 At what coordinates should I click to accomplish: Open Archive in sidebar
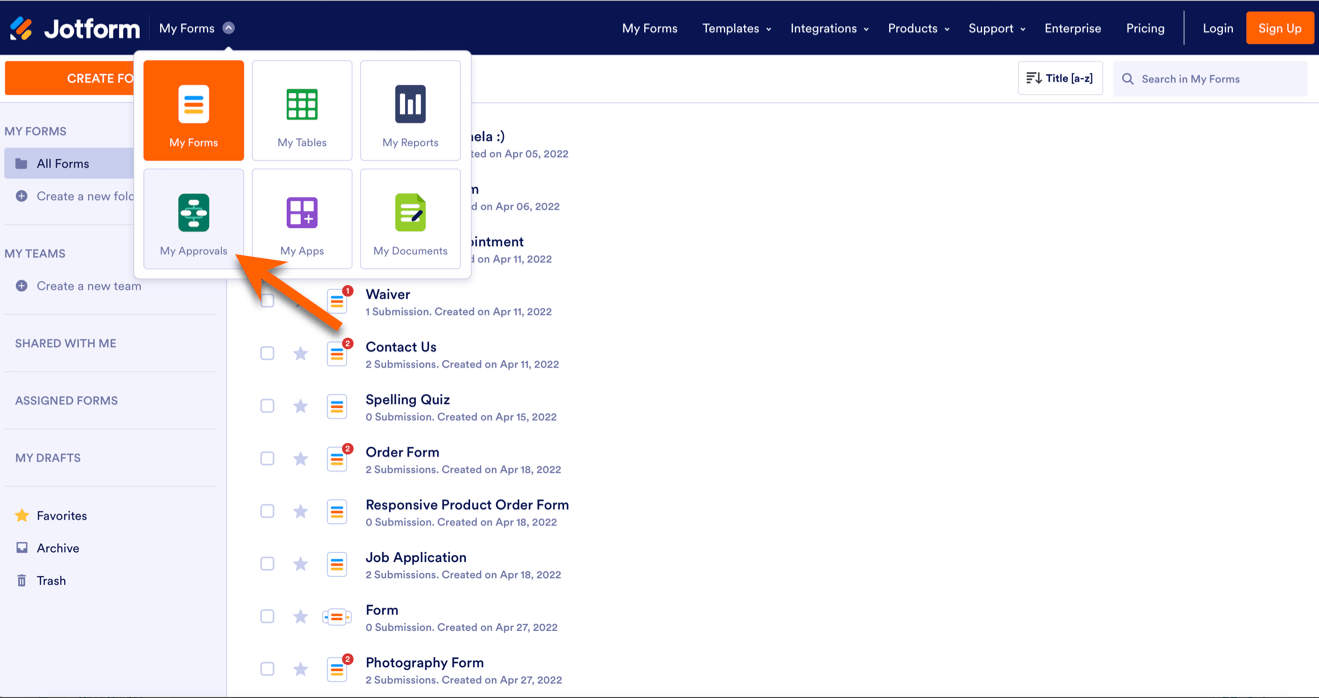pyautogui.click(x=58, y=548)
